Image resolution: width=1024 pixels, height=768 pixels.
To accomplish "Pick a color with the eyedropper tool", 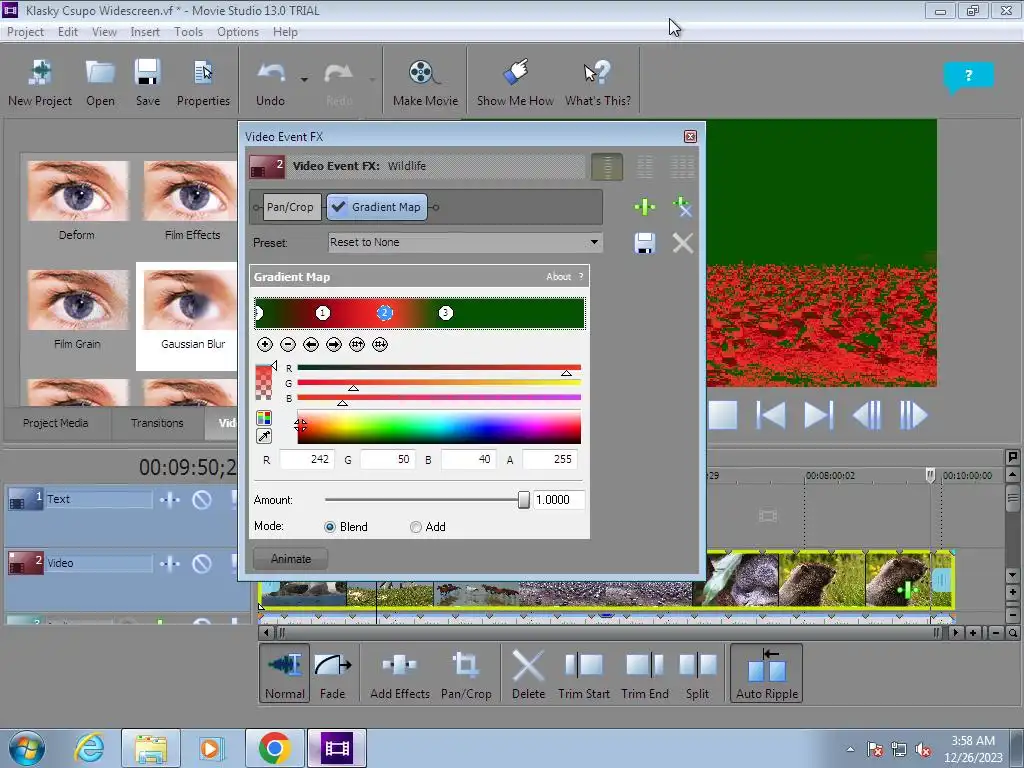I will point(264,436).
